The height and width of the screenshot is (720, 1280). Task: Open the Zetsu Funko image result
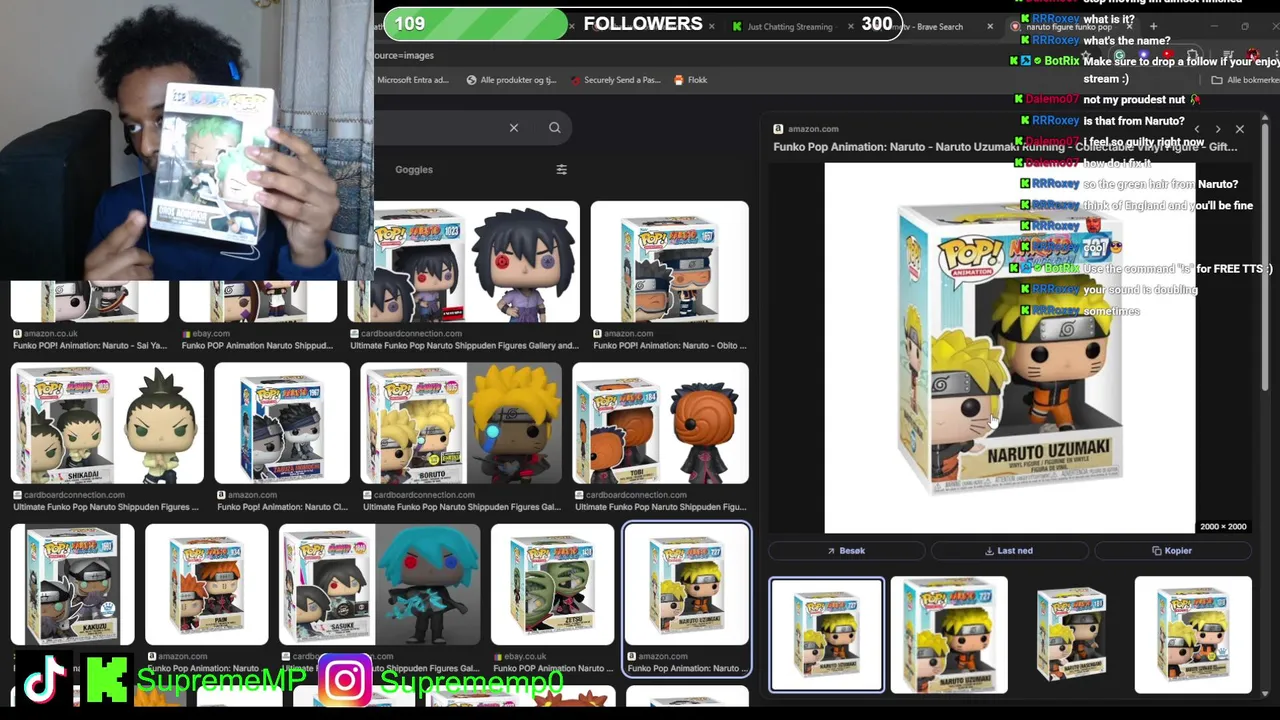coord(552,585)
